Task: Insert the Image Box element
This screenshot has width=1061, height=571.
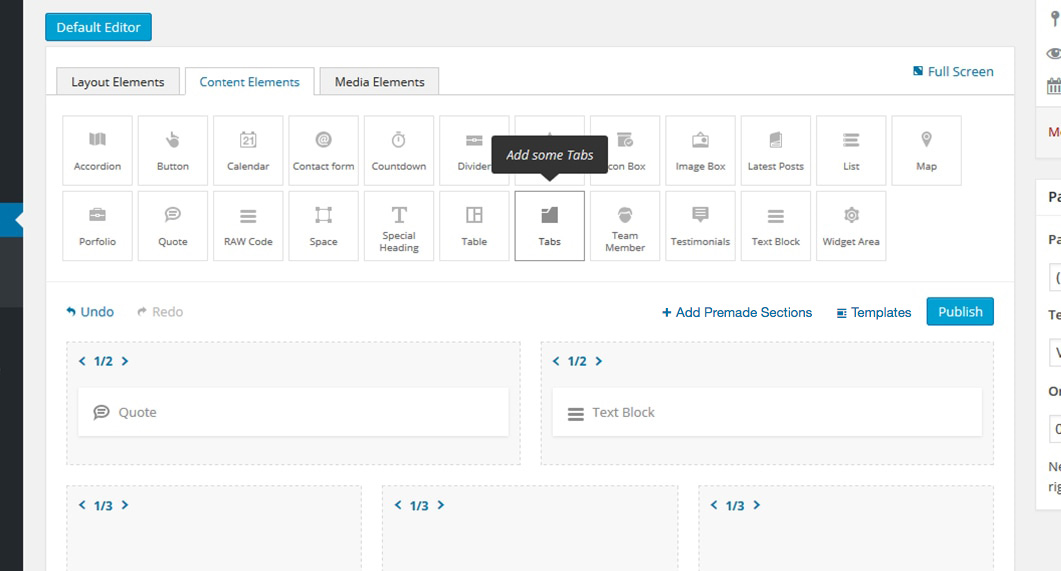Action: pos(700,150)
